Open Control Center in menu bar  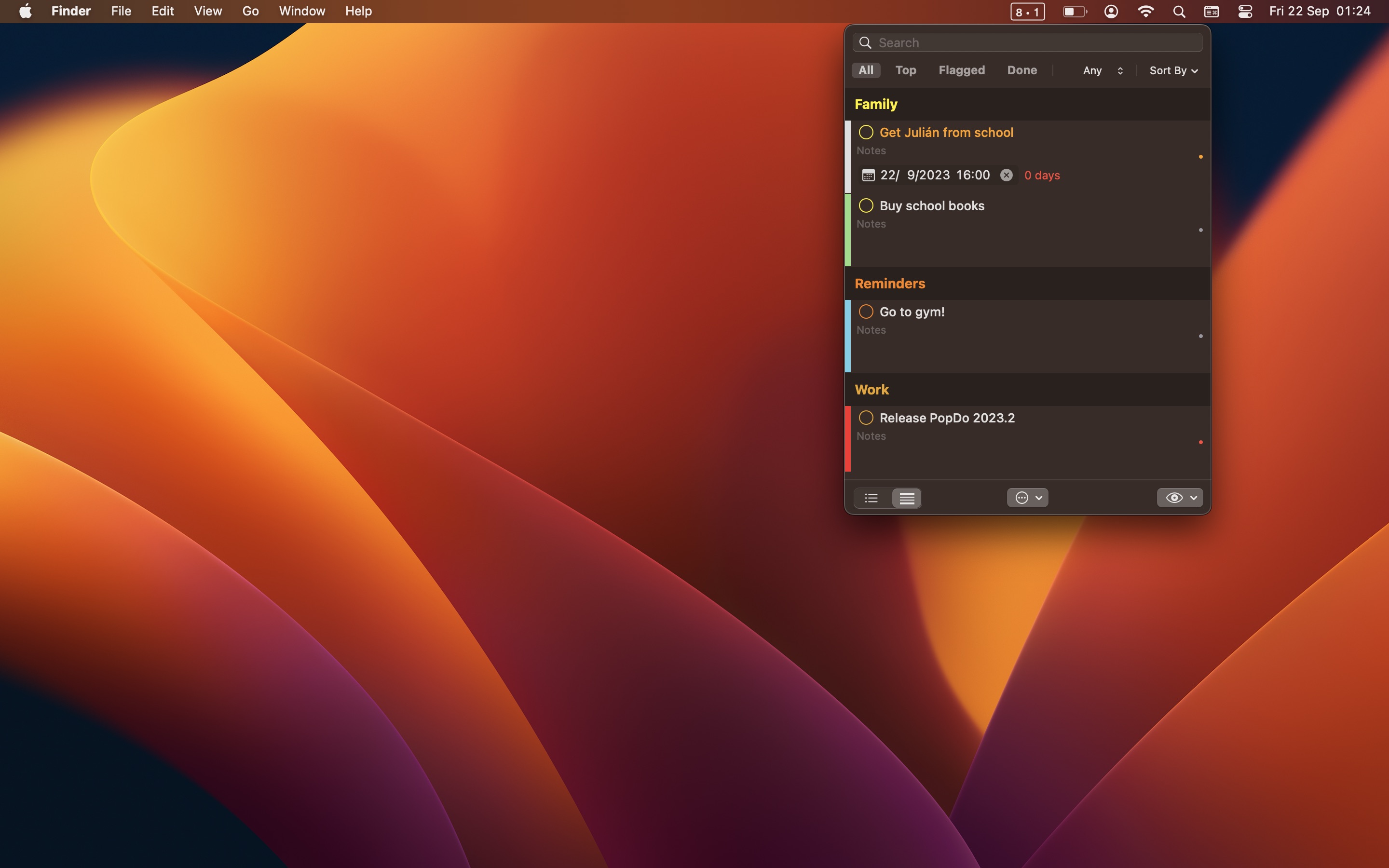point(1244,12)
